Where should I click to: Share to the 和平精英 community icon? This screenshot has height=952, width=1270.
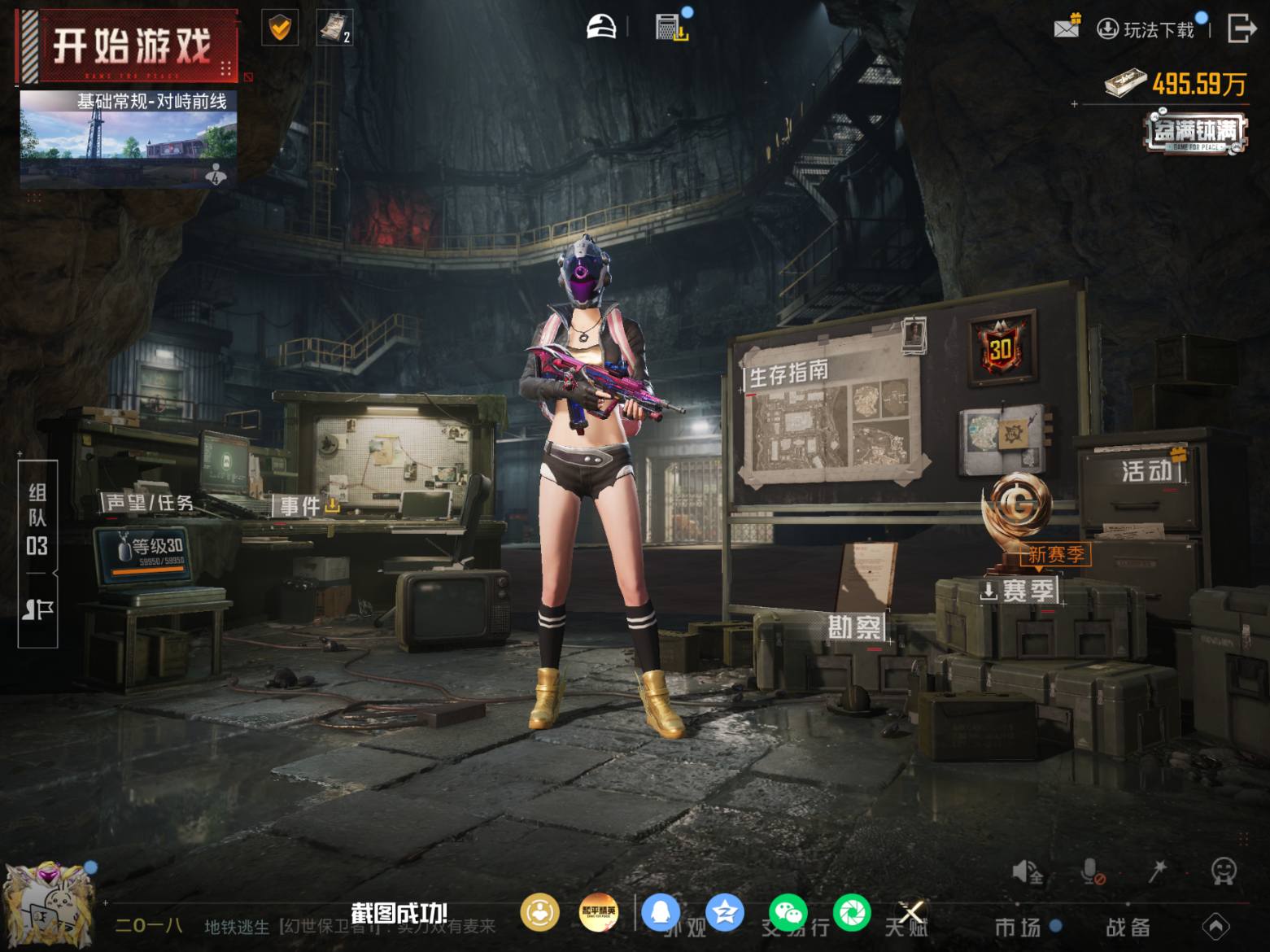point(598,912)
